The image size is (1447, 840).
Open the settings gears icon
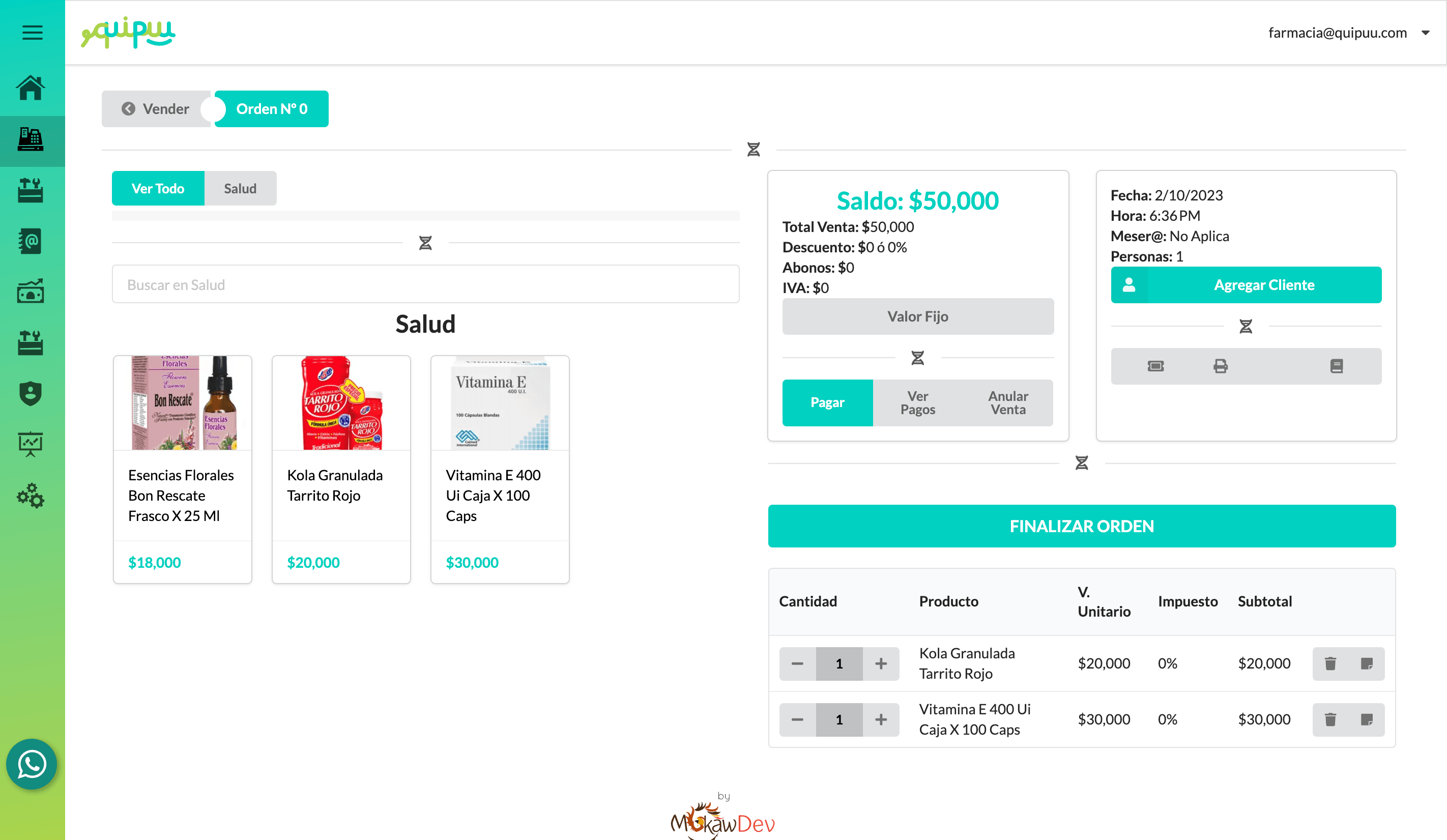(x=31, y=496)
